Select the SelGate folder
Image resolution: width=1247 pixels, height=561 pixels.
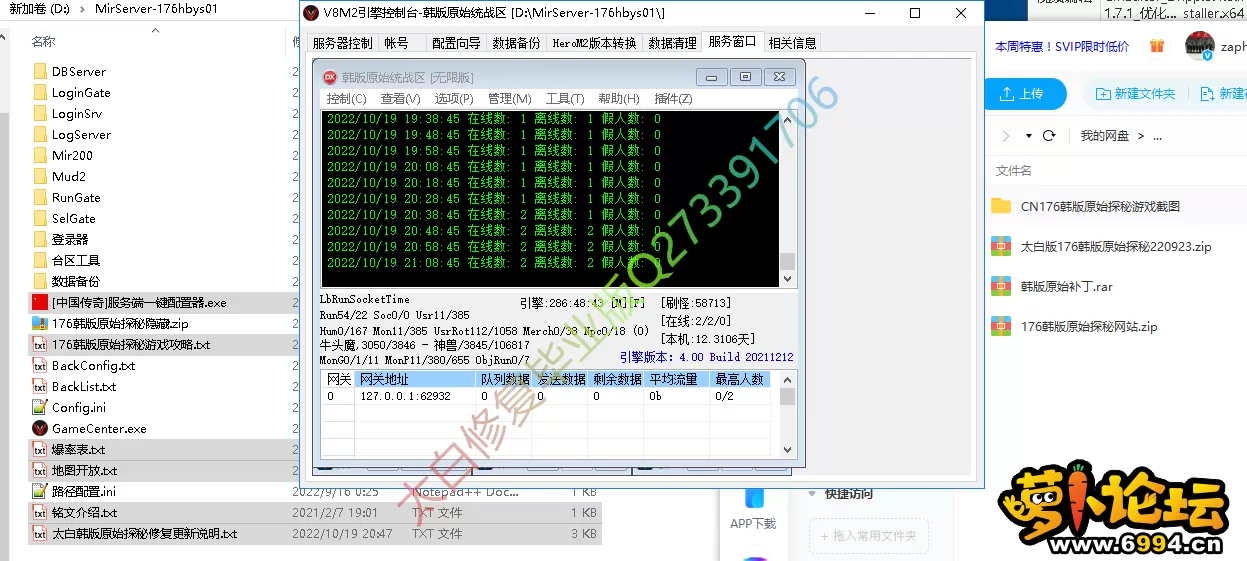click(x=73, y=219)
